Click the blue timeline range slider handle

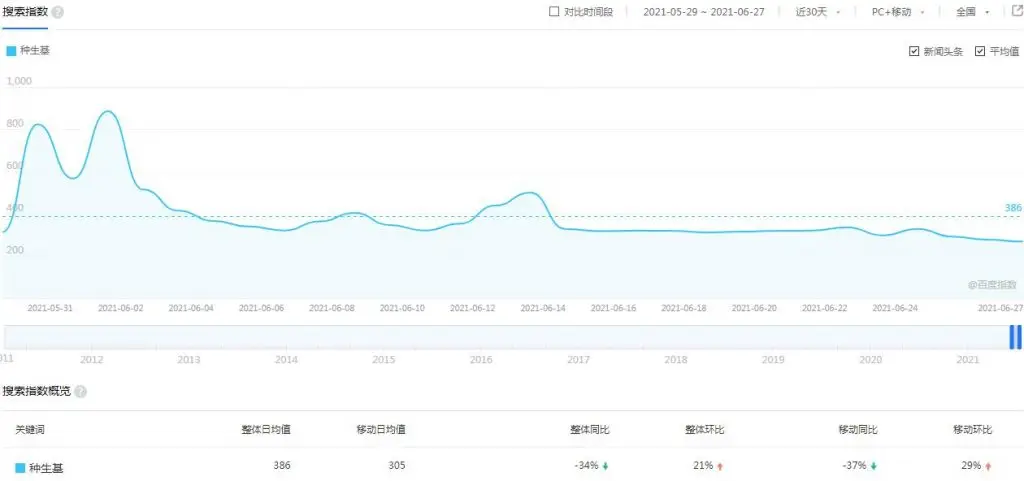[x=1015, y=338]
